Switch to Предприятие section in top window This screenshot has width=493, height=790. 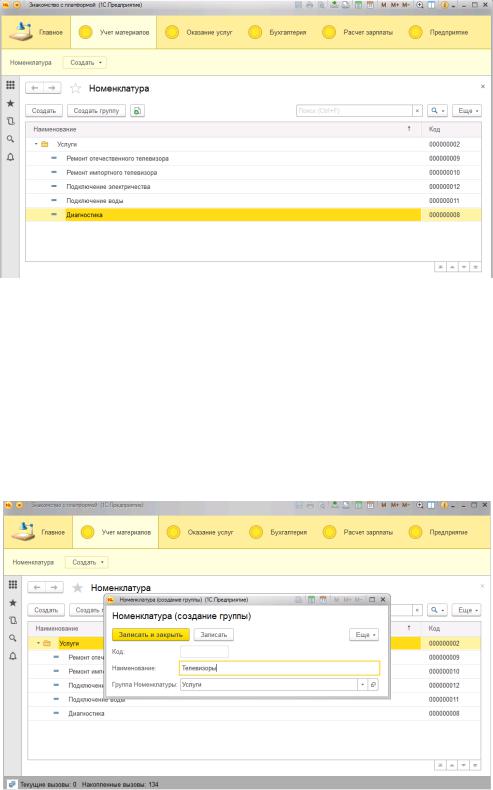tap(439, 32)
